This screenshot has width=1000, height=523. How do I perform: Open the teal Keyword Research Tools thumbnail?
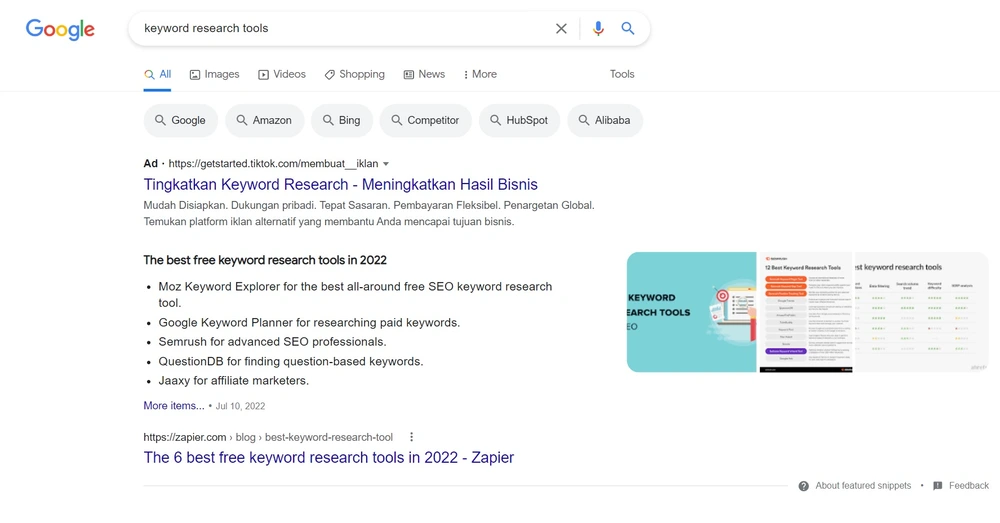(x=691, y=313)
